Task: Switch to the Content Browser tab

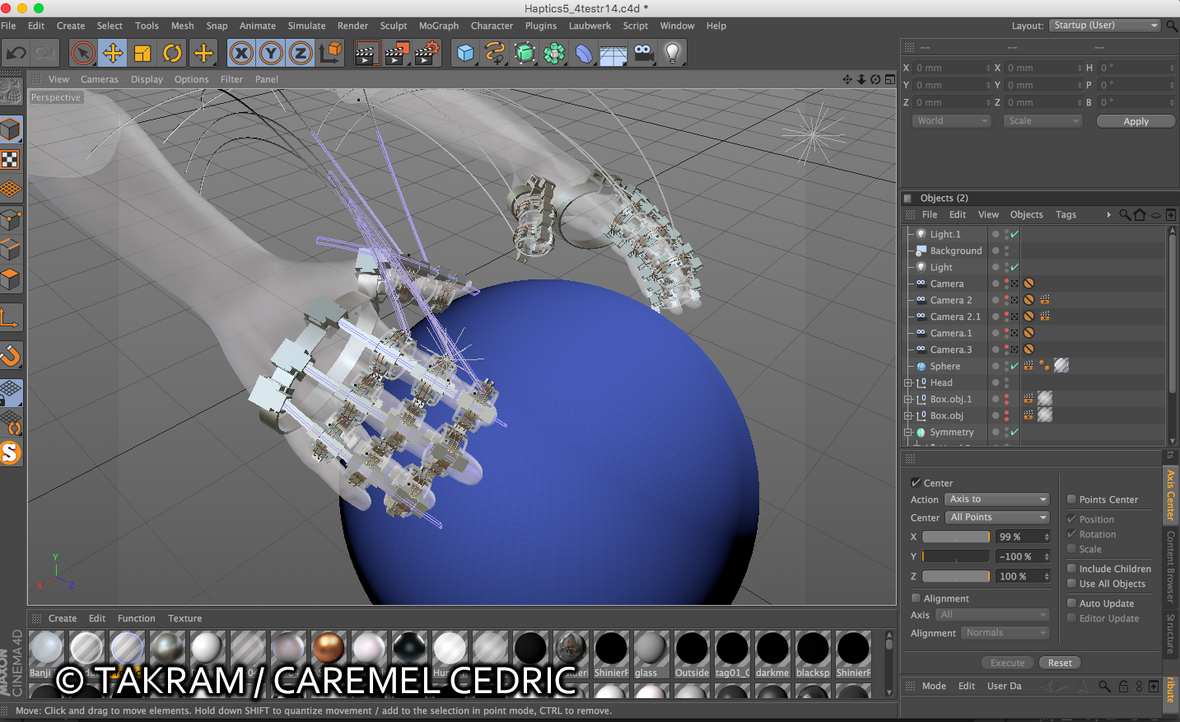Action: coord(1170,566)
